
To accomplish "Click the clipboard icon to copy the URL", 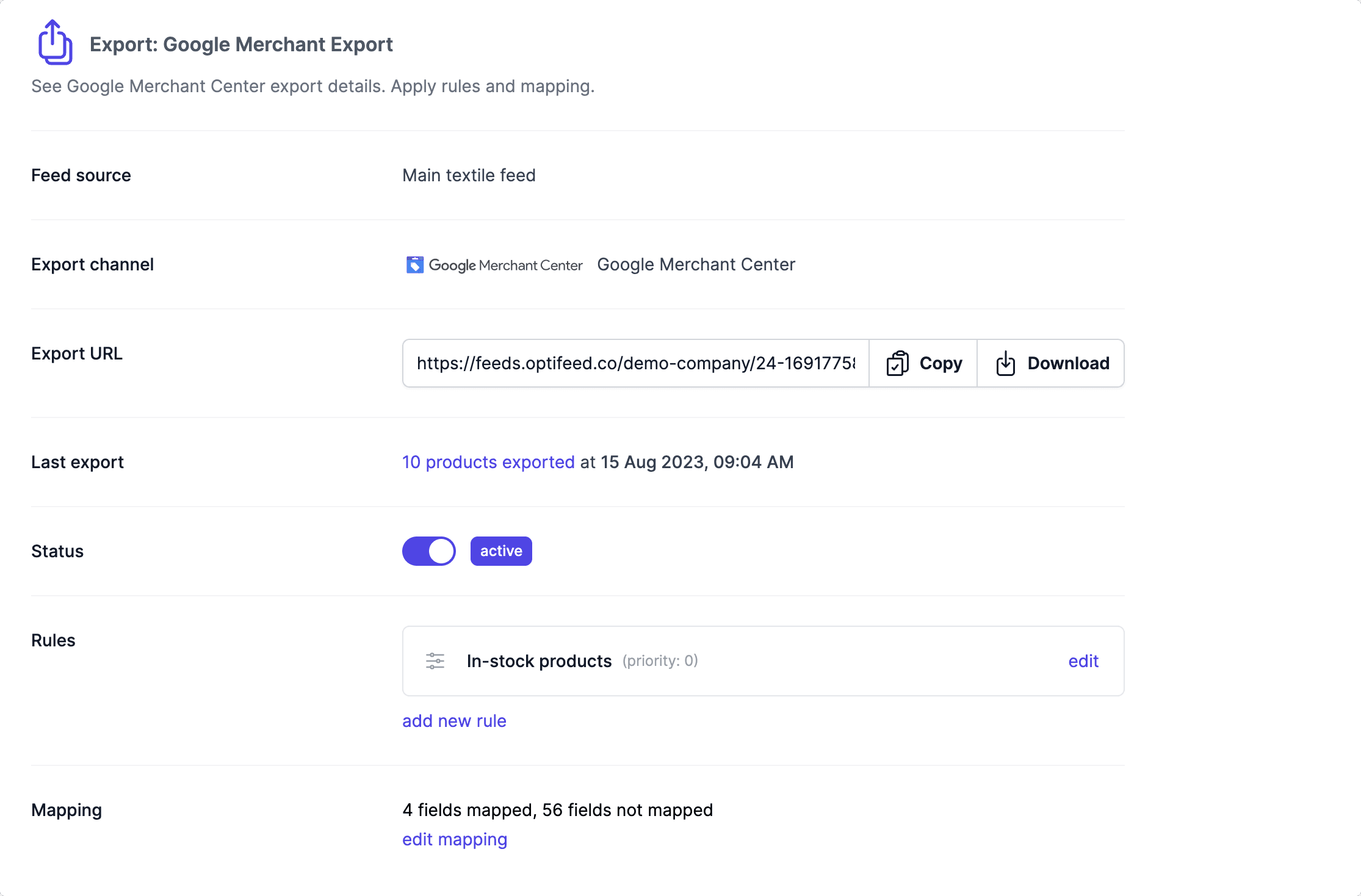I will pyautogui.click(x=898, y=363).
